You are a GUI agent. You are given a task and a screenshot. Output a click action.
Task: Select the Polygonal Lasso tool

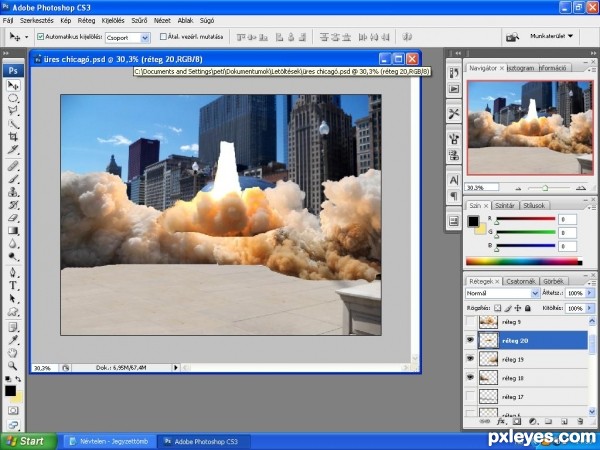click(x=13, y=111)
